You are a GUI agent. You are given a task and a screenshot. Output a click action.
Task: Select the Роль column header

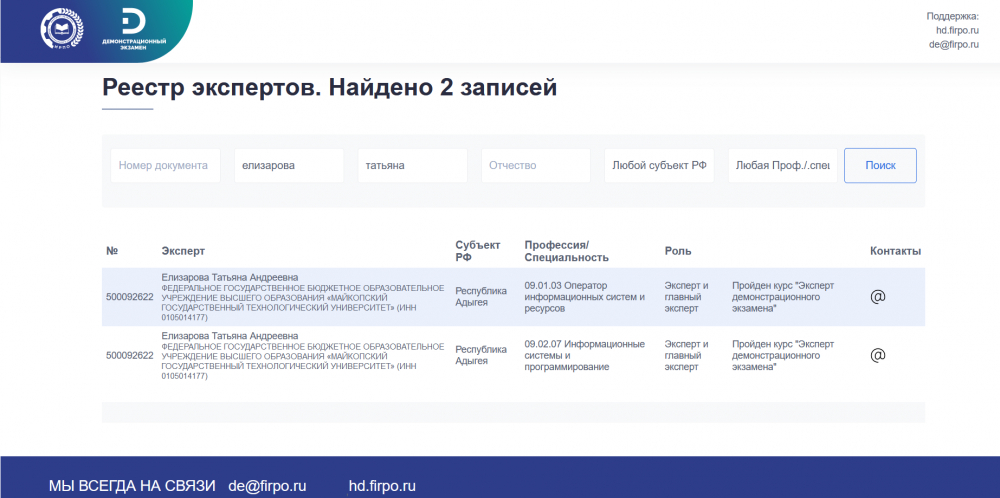(x=677, y=251)
